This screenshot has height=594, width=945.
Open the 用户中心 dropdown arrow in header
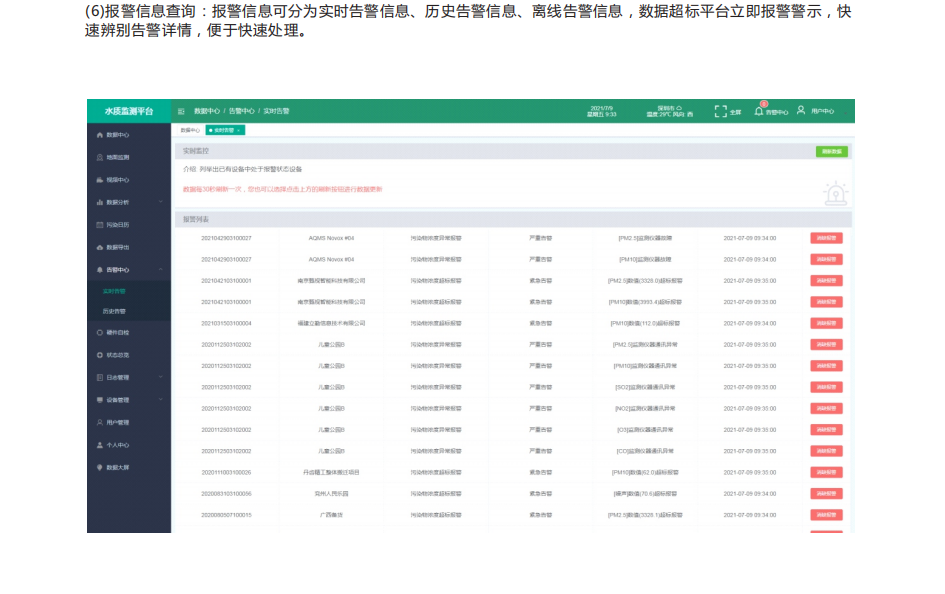click(844, 112)
